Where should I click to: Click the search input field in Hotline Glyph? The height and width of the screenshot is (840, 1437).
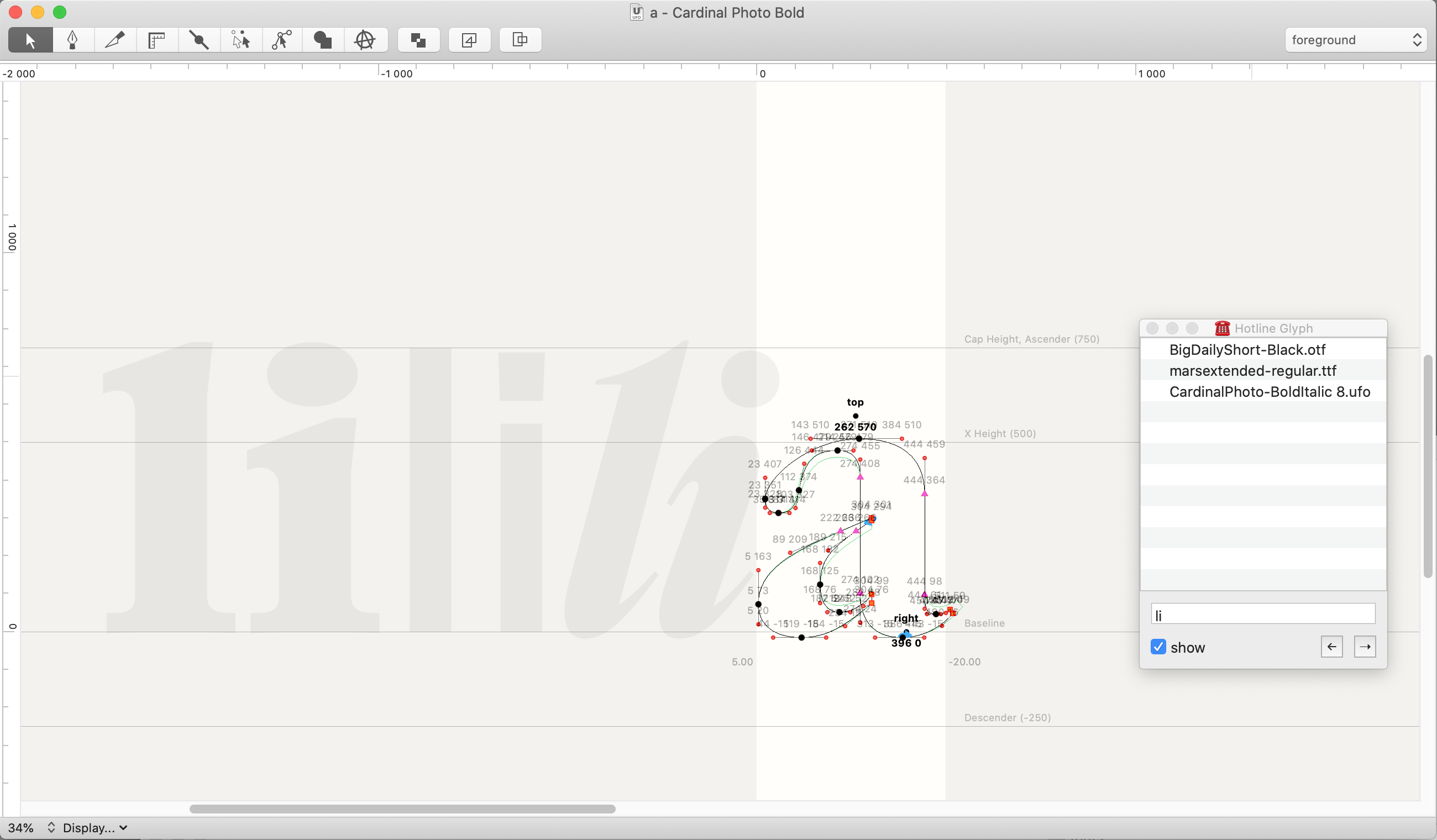[x=1262, y=614]
